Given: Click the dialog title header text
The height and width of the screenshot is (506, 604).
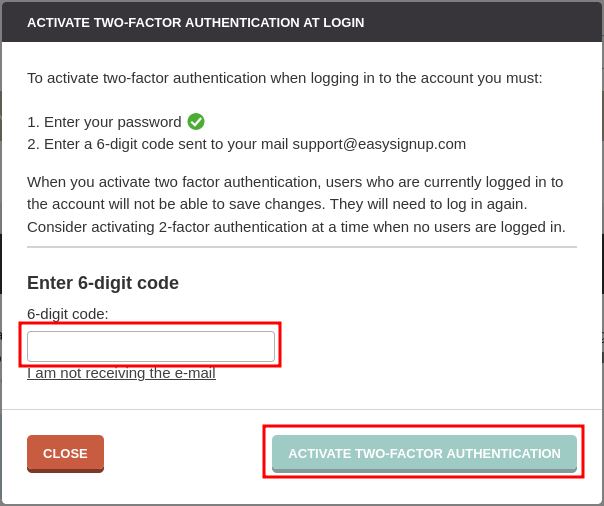Looking at the screenshot, I should point(195,22).
